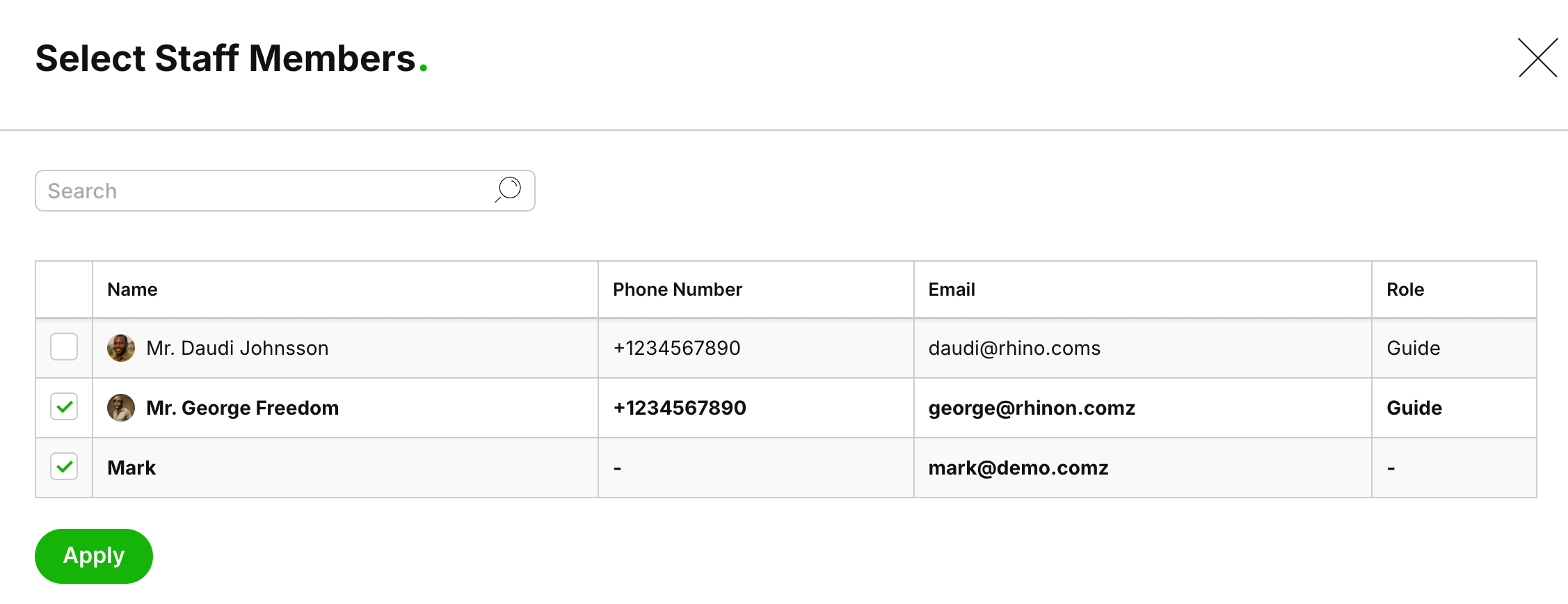Screen dimensions: 1568x604
Task: Check the box for Mr. Daudi Johnsson
Action: [x=64, y=347]
